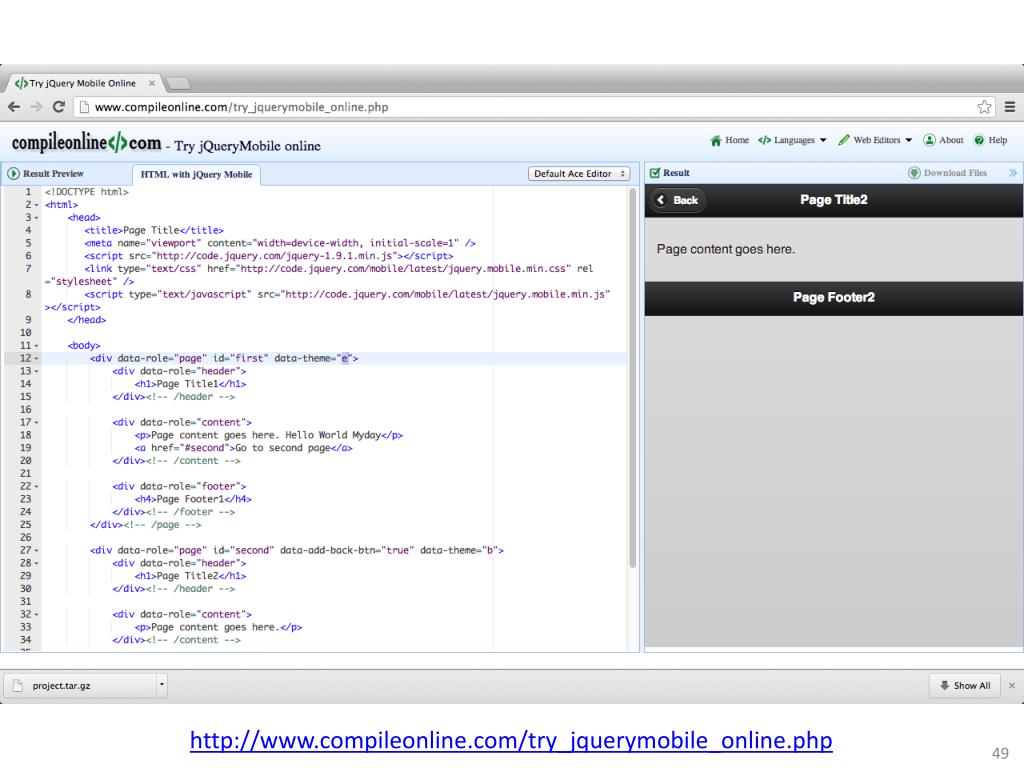Viewport: 1024px width, 768px height.
Task: Click the Languages code-bracket icon
Action: click(765, 140)
